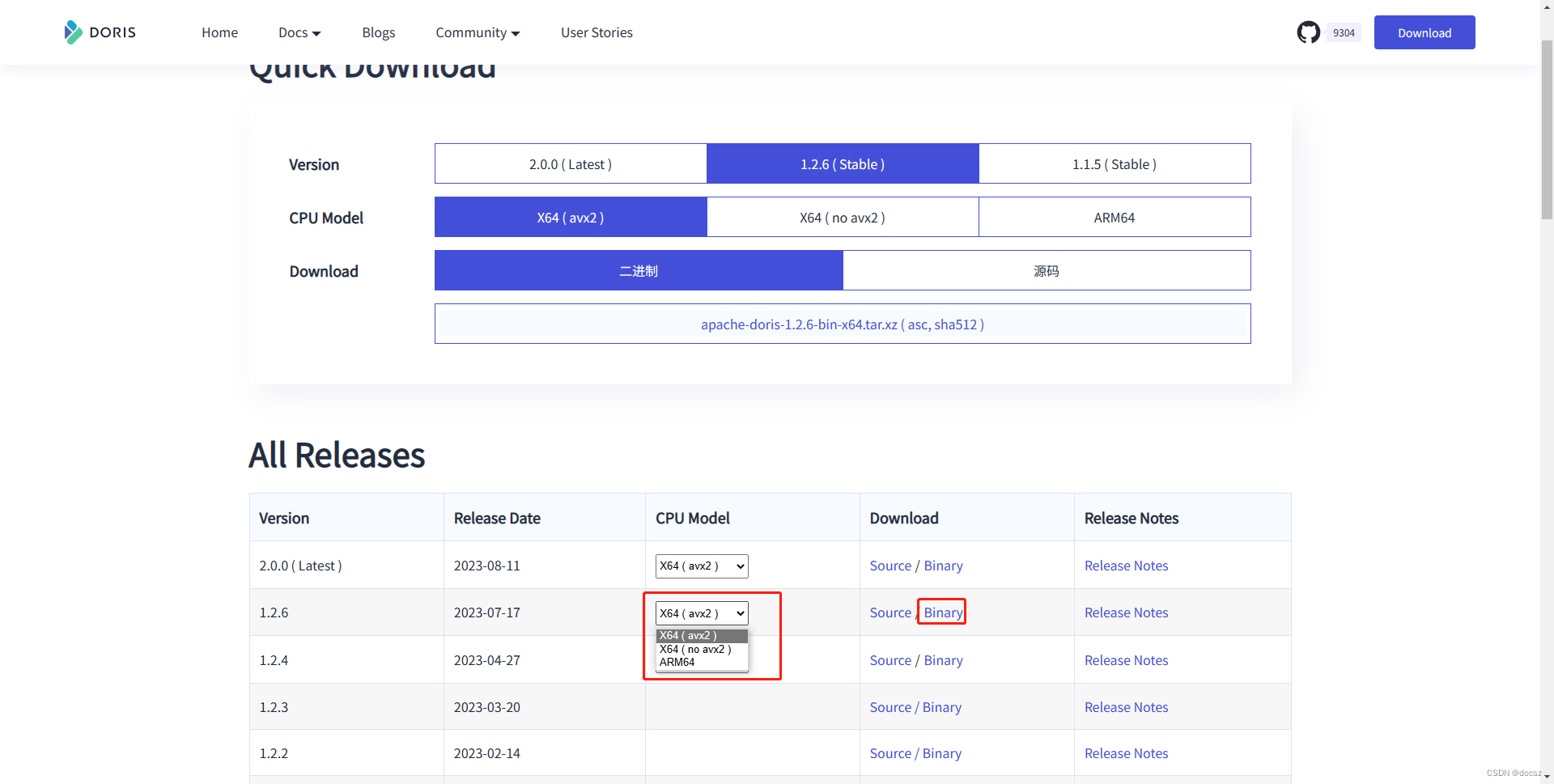The width and height of the screenshot is (1554, 784).
Task: Open the sha512 checksum link
Action: 956,324
